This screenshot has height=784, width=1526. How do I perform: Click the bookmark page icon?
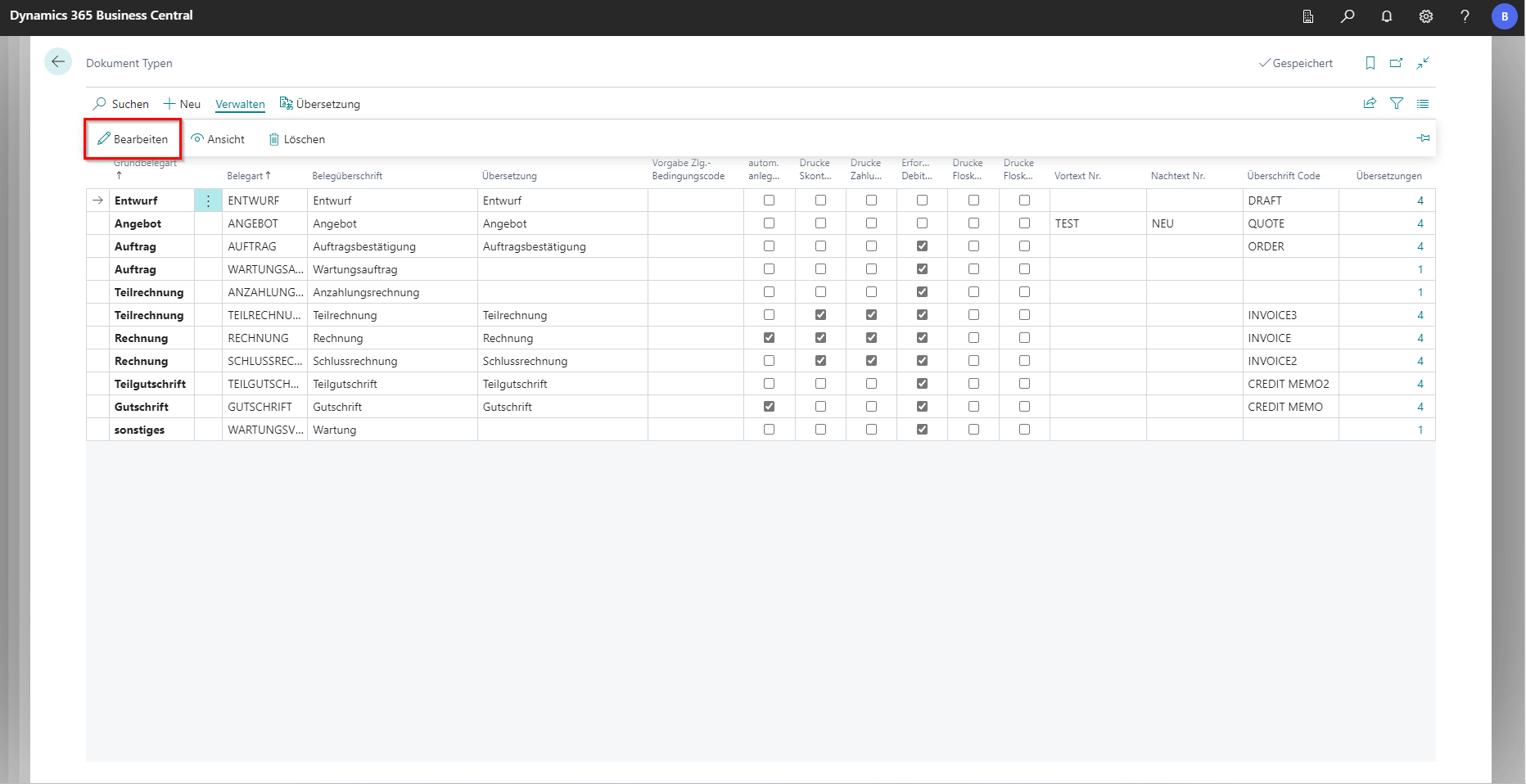[1370, 63]
